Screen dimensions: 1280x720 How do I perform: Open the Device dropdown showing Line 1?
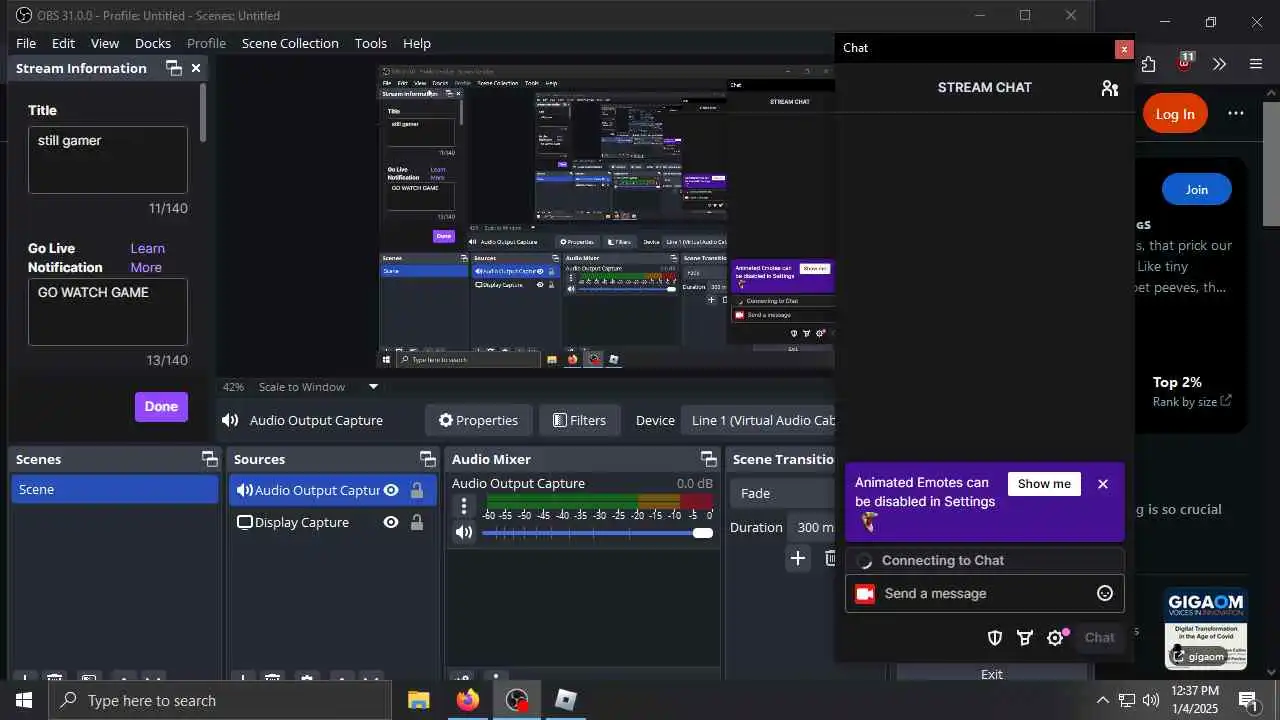tap(760, 420)
